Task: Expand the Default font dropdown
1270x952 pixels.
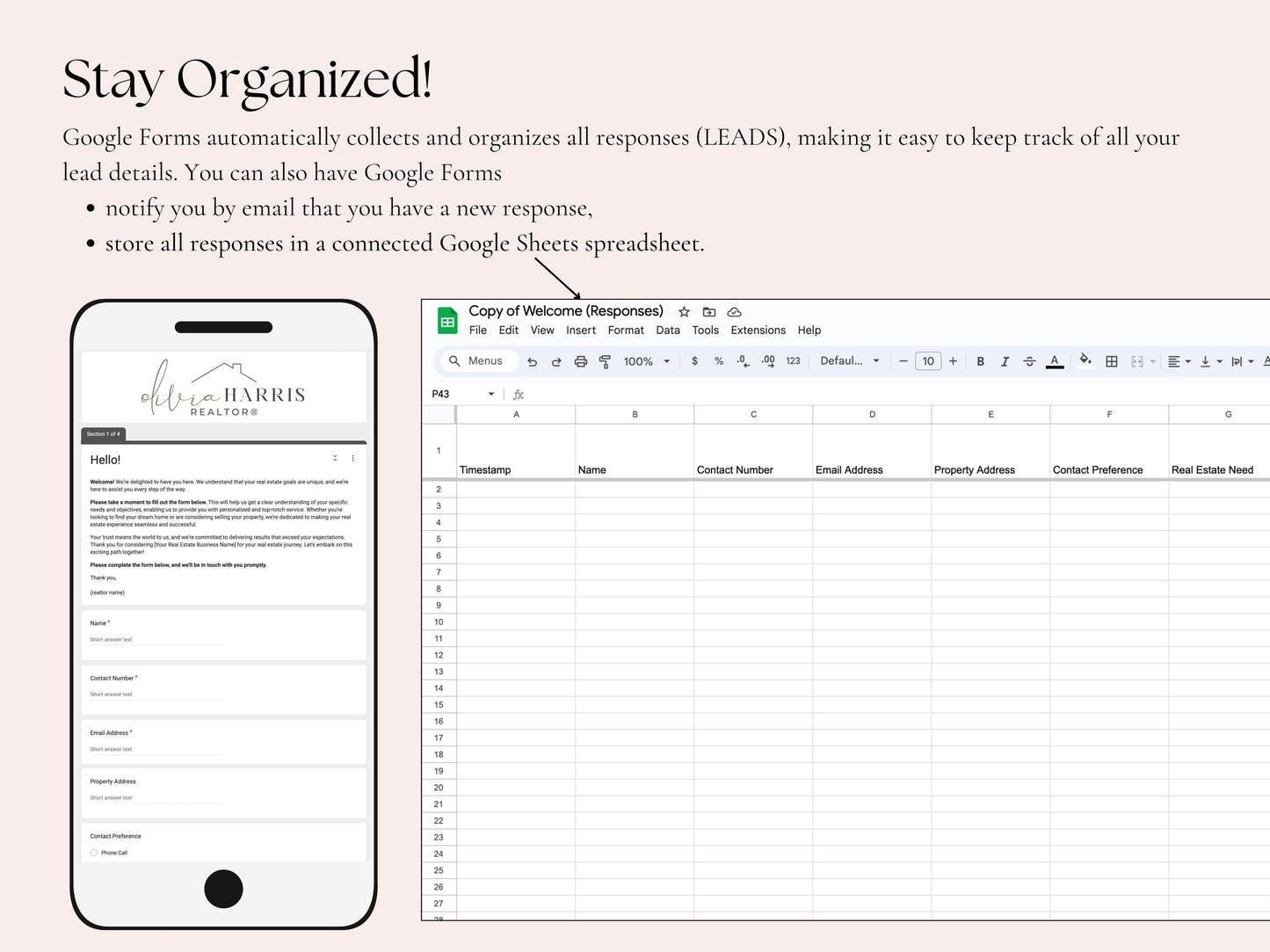Action: coord(850,361)
